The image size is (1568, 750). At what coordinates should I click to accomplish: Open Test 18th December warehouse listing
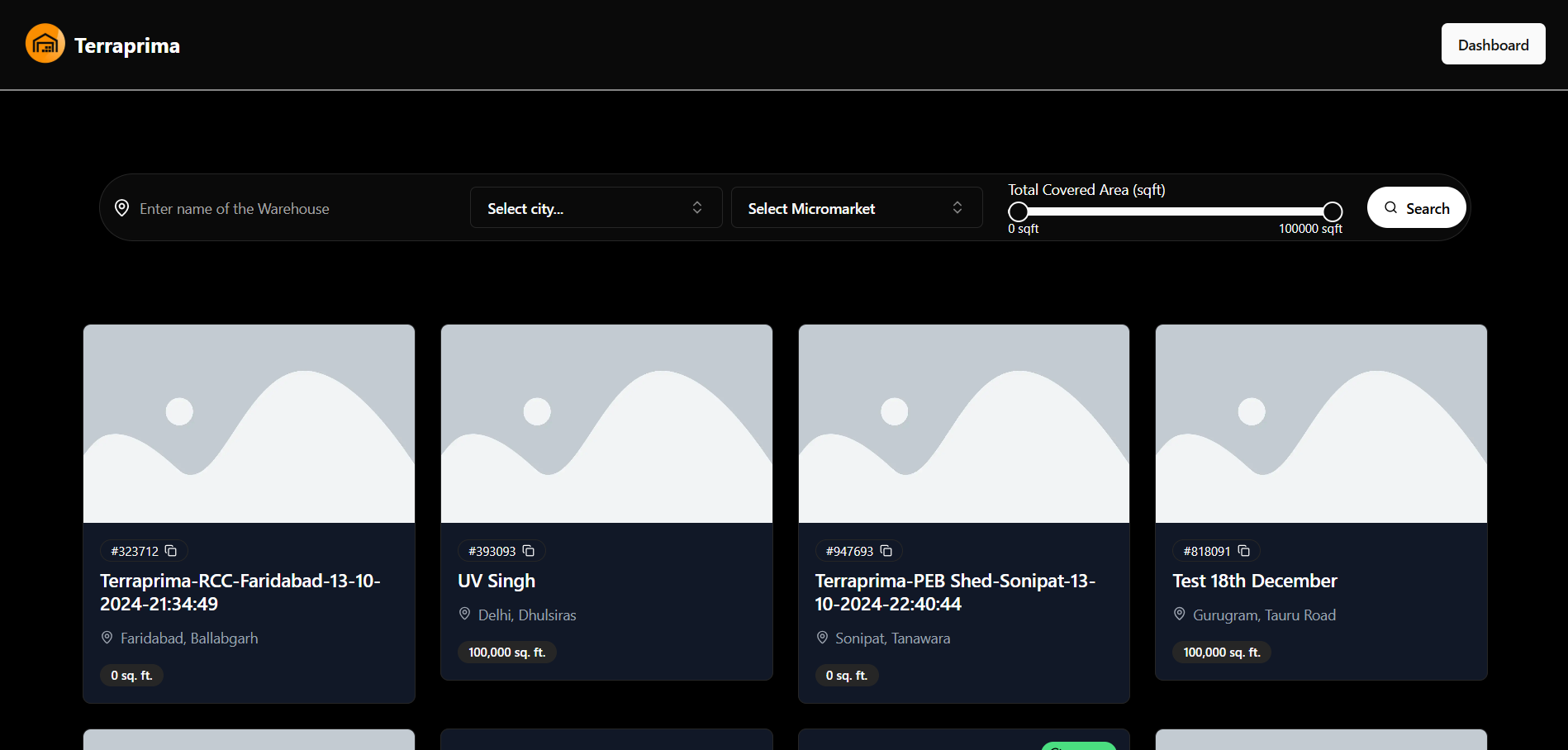click(x=1254, y=581)
